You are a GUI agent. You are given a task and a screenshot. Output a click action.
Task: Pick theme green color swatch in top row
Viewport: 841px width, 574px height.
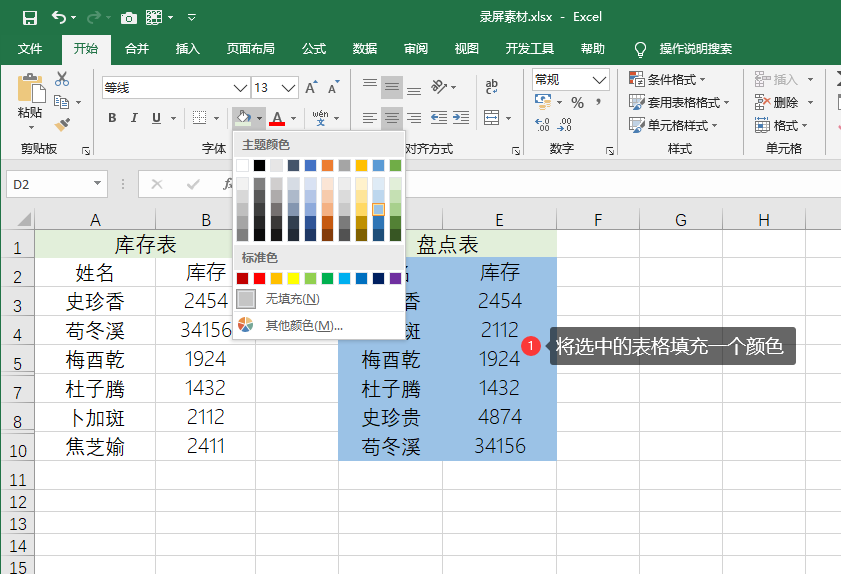(395, 165)
